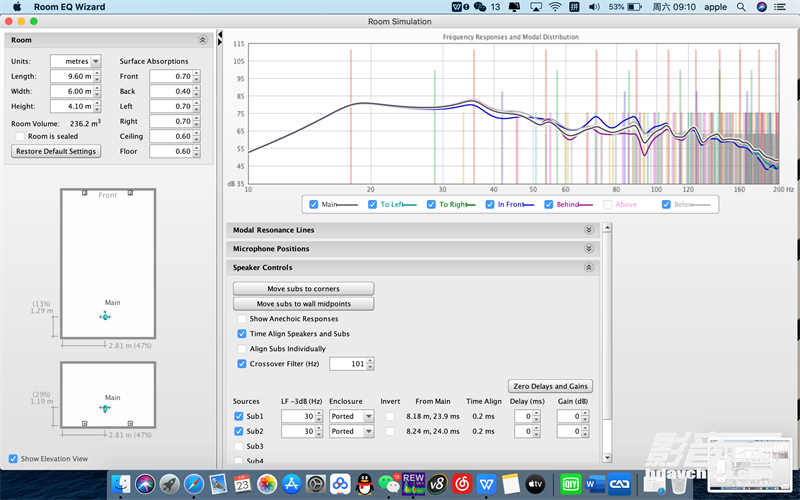Collapse Speaker Controls section

coord(589,267)
